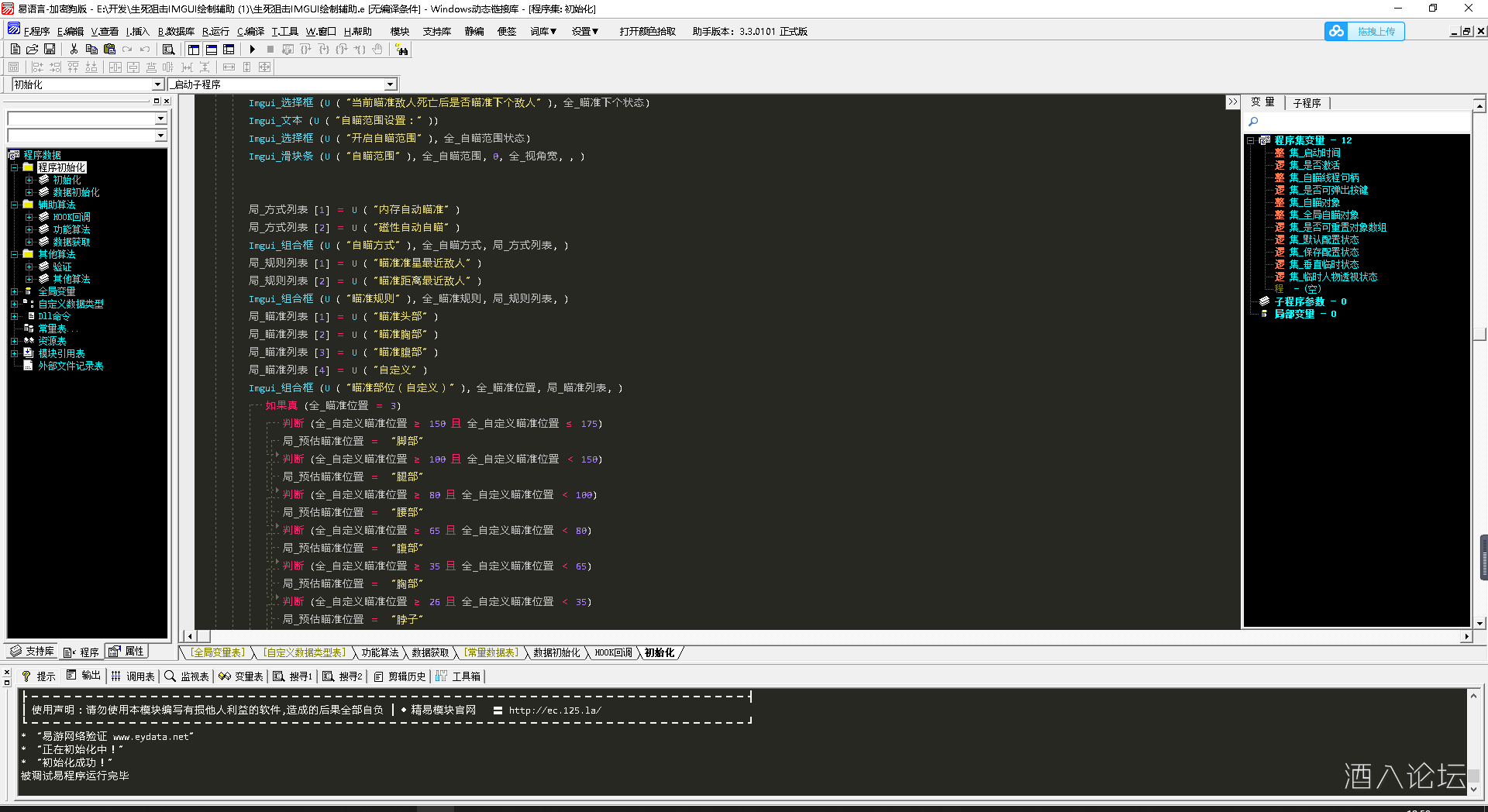Open the 设置 dropdown menu
1488x812 pixels.
pyautogui.click(x=585, y=31)
